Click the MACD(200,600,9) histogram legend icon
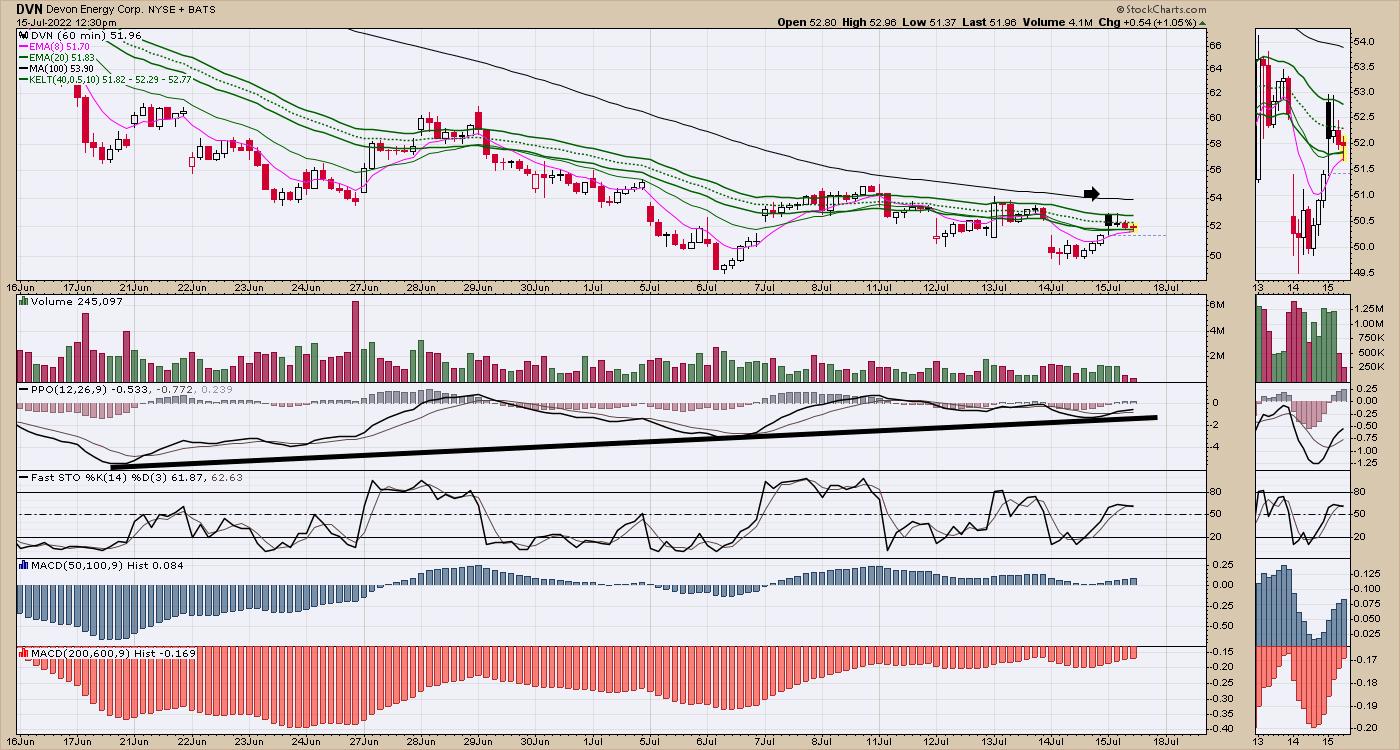Screen dimensions: 1400x750 (x=23, y=653)
